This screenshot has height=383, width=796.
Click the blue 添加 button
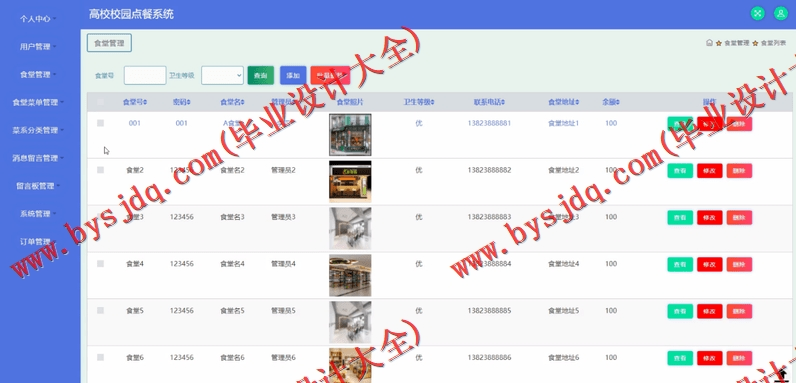pyautogui.click(x=293, y=75)
